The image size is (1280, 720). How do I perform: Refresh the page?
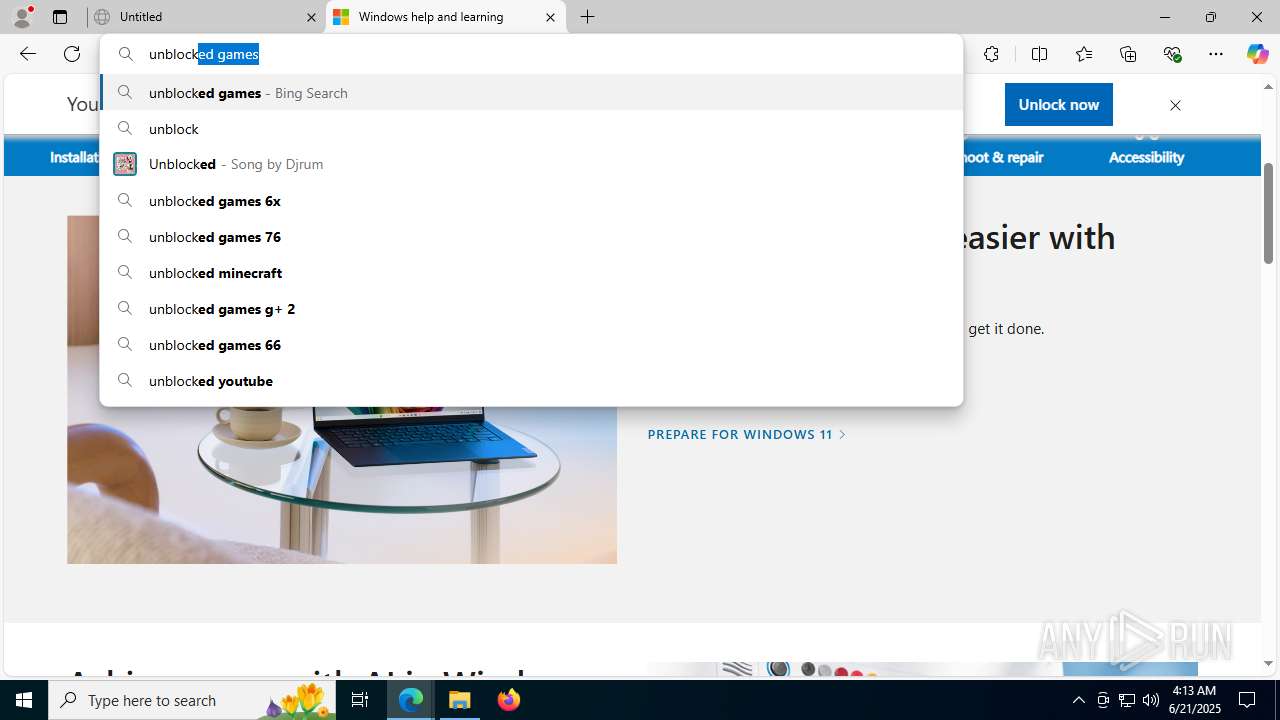point(72,54)
